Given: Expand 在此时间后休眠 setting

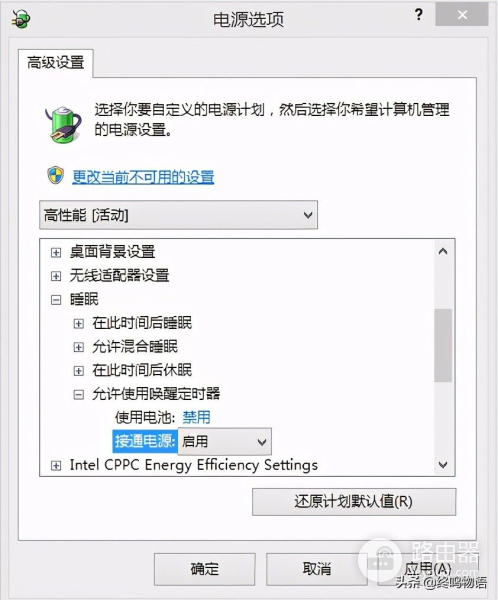Looking at the screenshot, I should click(78, 370).
